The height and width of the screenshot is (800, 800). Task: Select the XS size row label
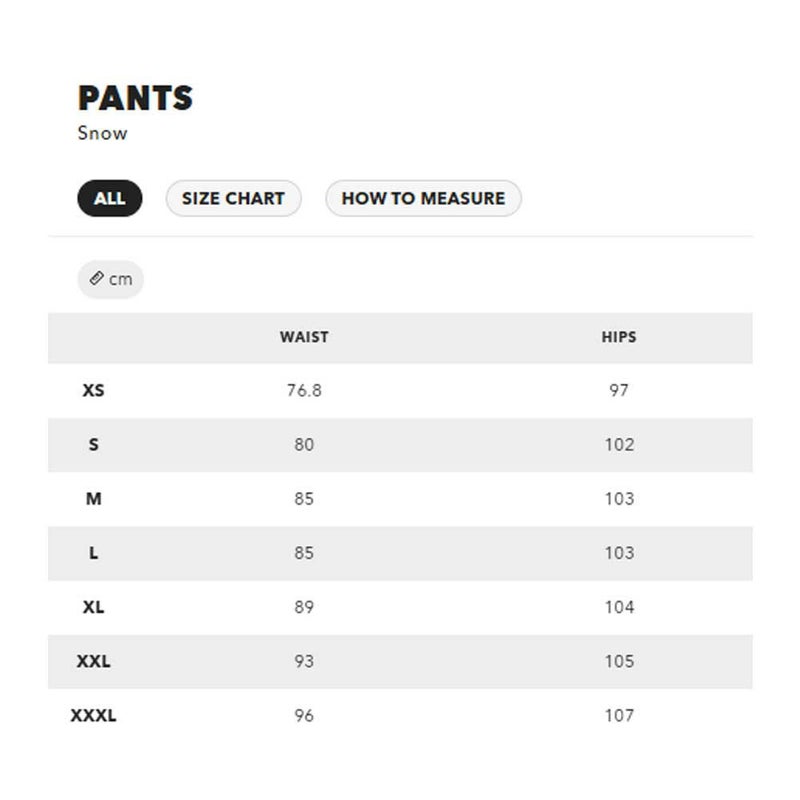pos(93,390)
